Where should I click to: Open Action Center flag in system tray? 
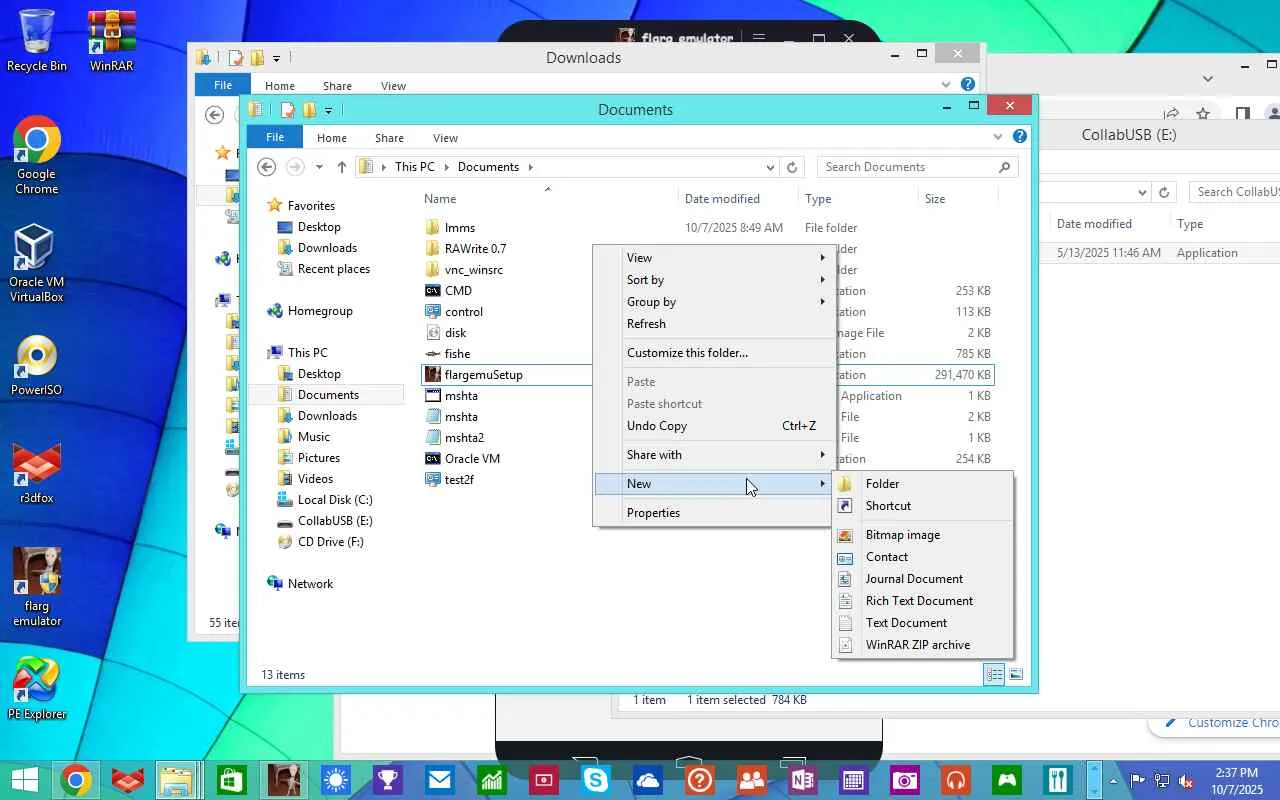click(x=1137, y=781)
